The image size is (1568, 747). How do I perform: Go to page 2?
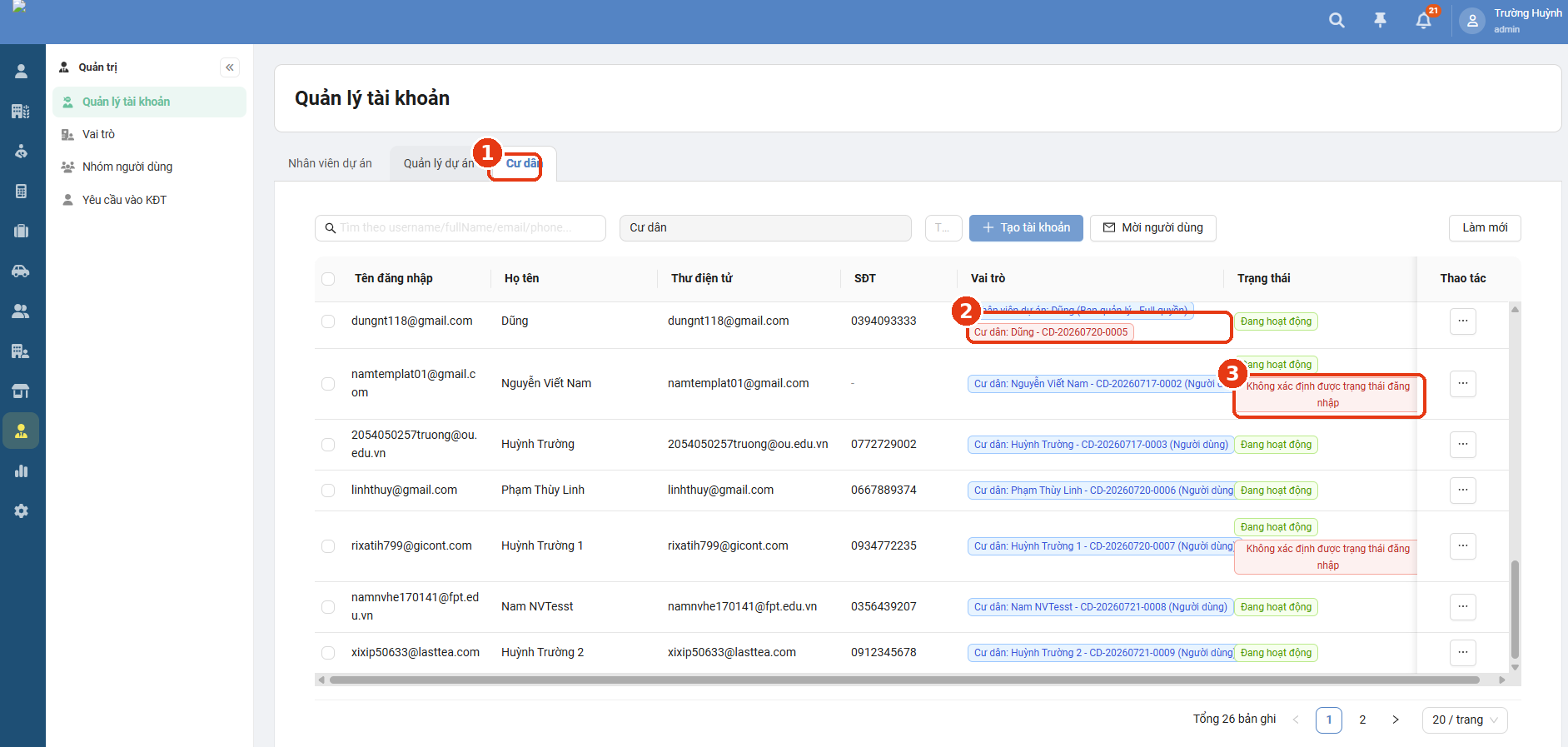click(1362, 720)
